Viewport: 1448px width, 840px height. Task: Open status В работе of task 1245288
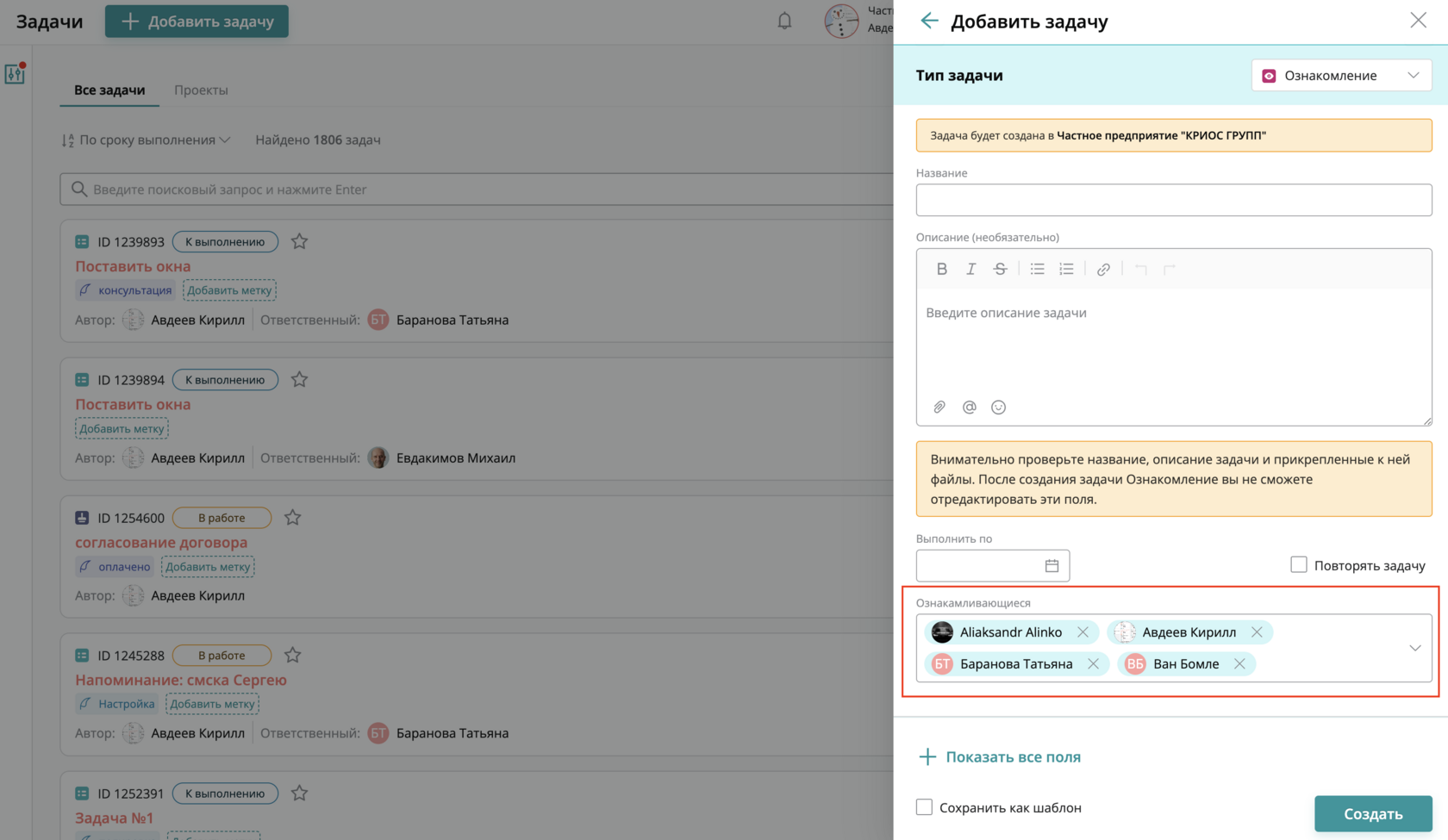[x=222, y=656]
